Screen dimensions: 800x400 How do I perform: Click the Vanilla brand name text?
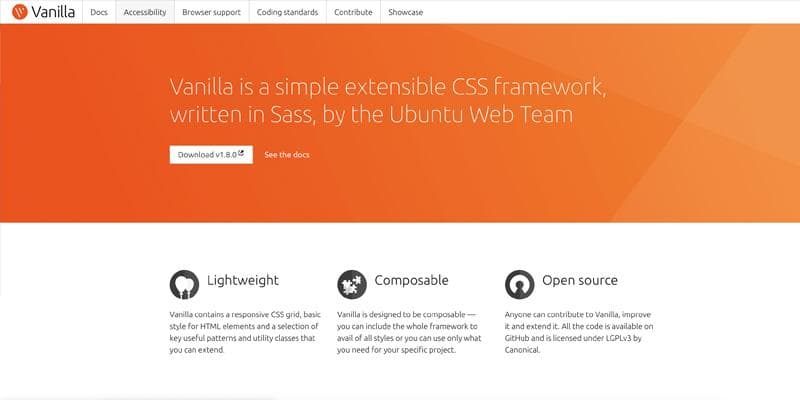click(x=53, y=12)
